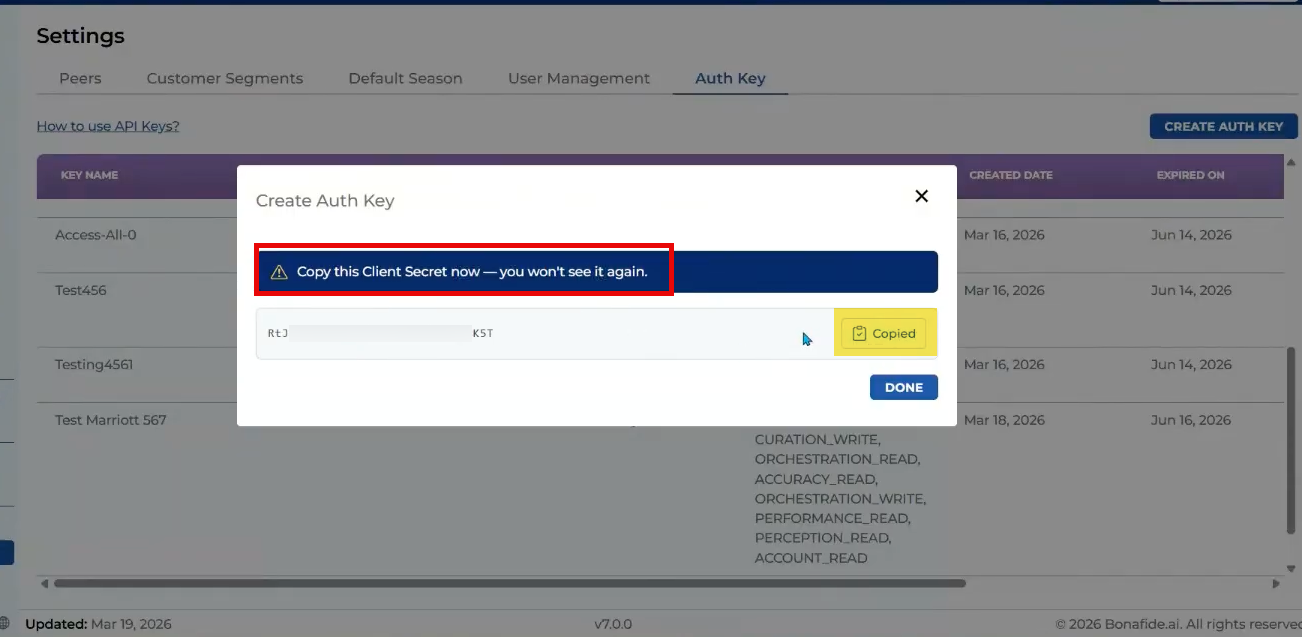Click the Test Marriott 567 key row
This screenshot has width=1302, height=637.
click(x=111, y=420)
